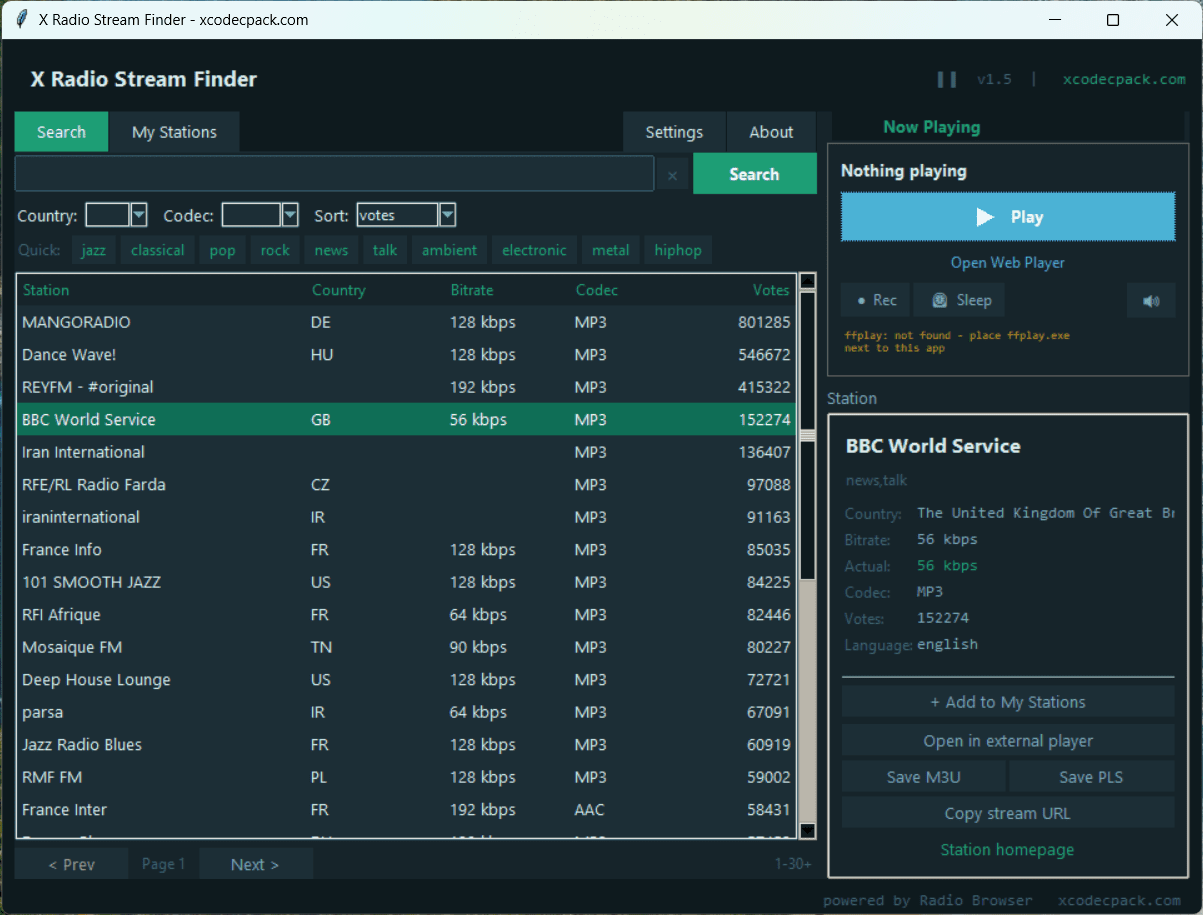Select the electronic quick filter
1203x915 pixels.
534,250
